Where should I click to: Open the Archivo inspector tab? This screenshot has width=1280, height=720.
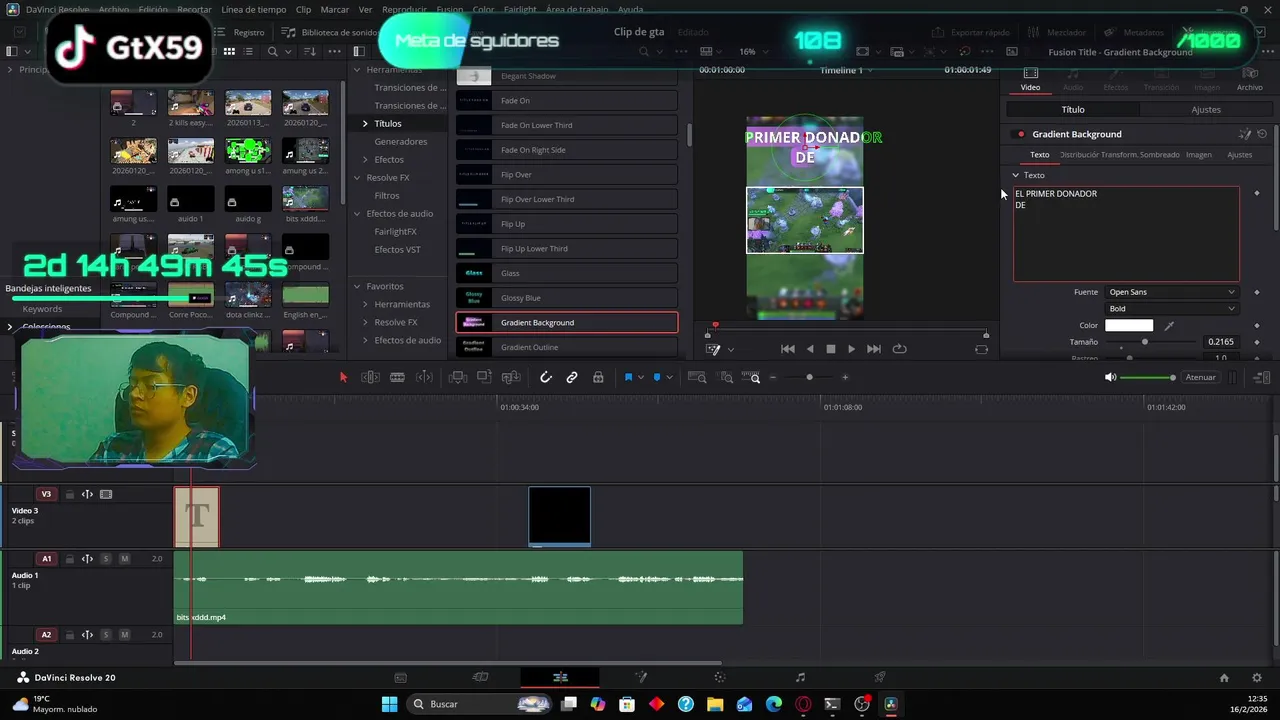[1249, 79]
